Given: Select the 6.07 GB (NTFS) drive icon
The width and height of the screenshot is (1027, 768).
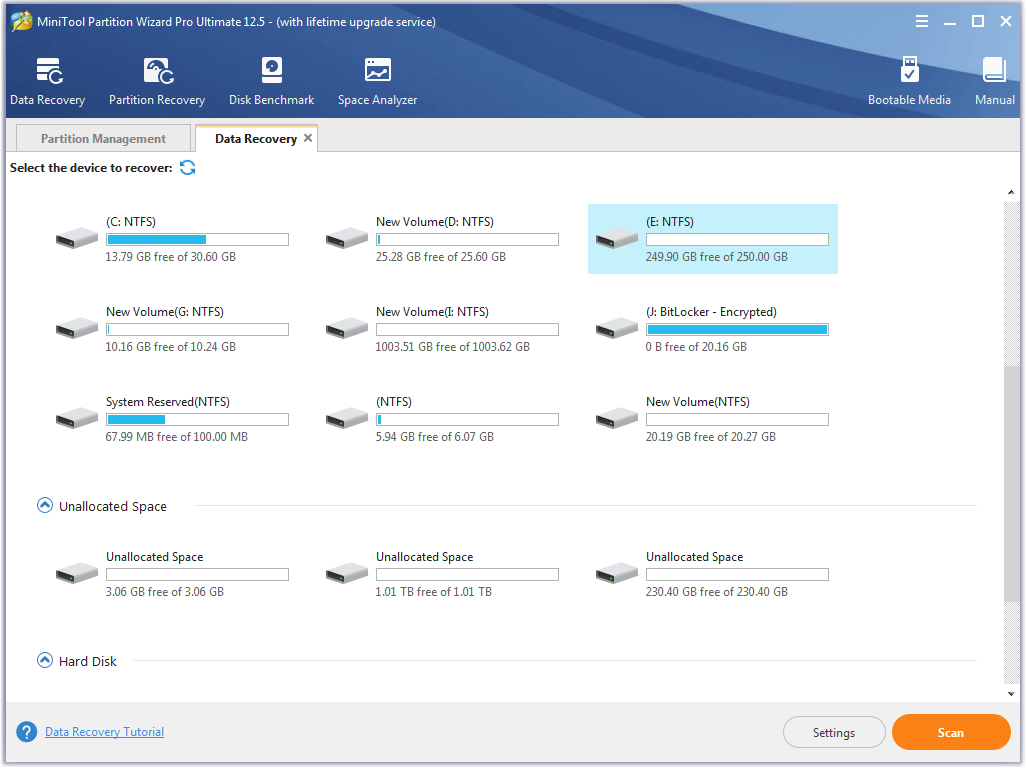Looking at the screenshot, I should [x=346, y=418].
